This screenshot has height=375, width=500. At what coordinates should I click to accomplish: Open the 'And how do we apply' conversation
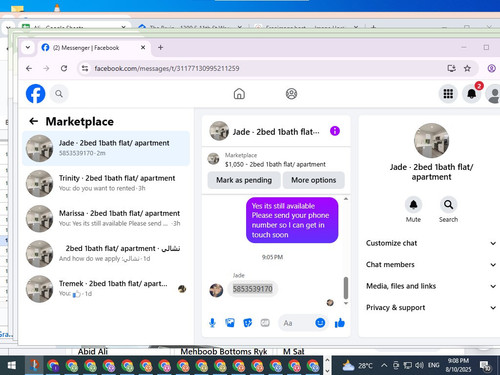pos(106,253)
